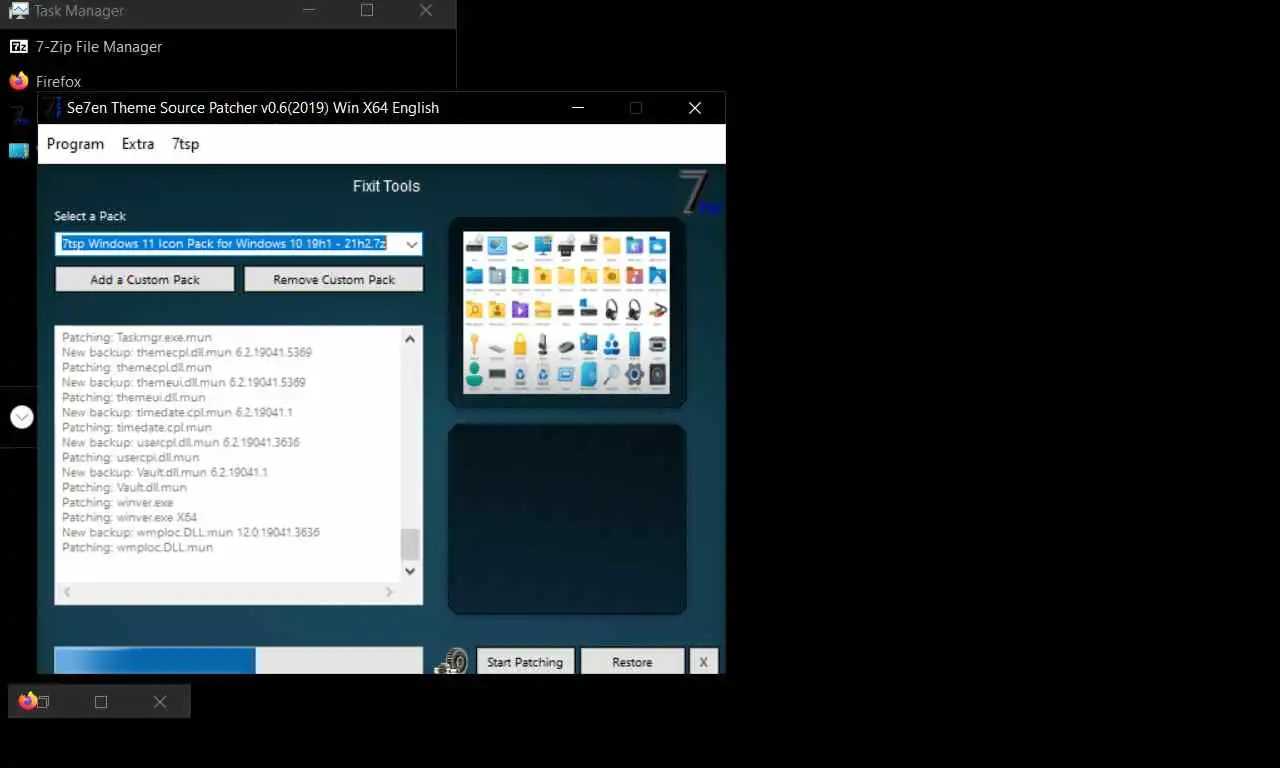Click the log list scroll up arrow

pyautogui.click(x=410, y=339)
